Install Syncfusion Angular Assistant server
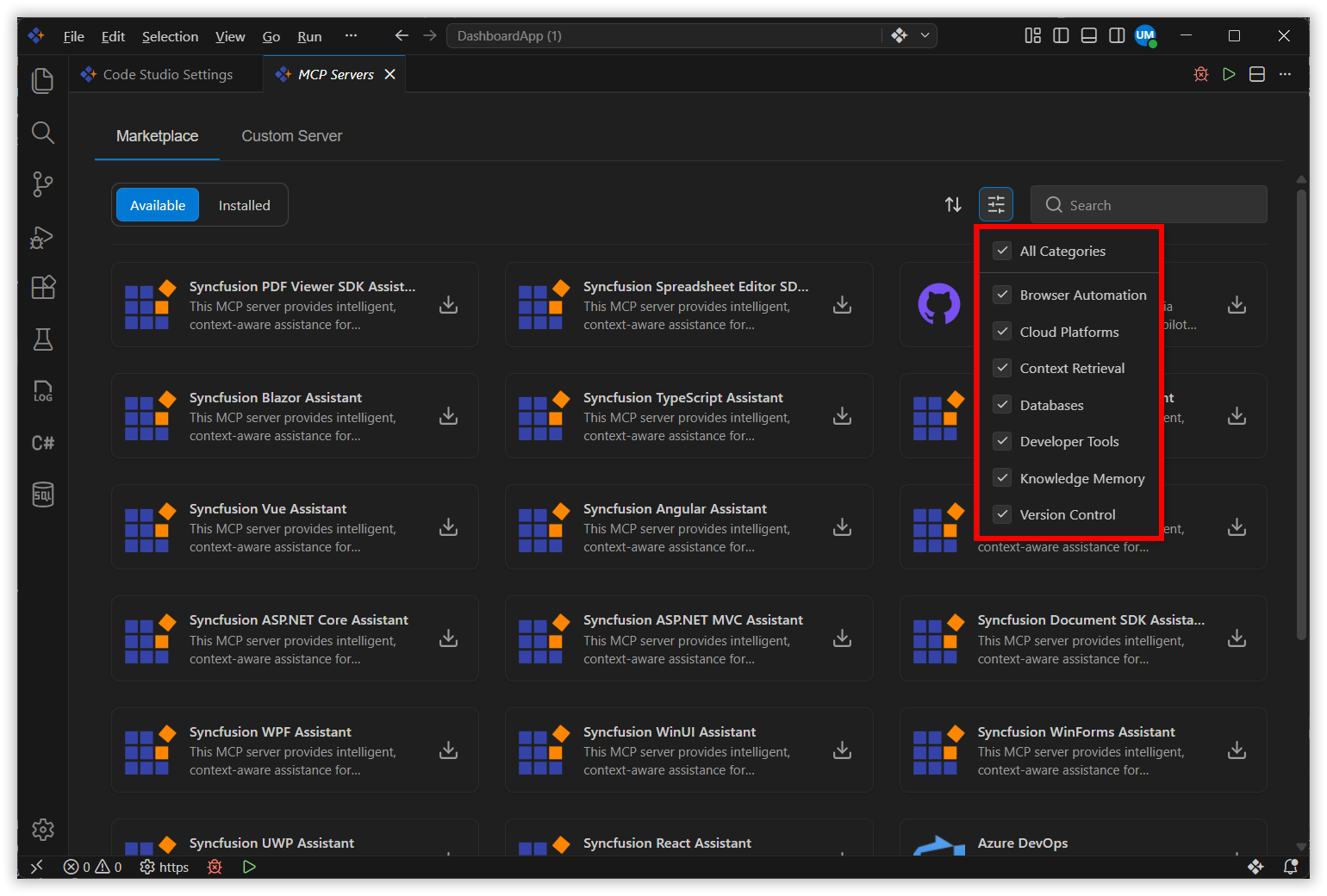 click(x=843, y=527)
